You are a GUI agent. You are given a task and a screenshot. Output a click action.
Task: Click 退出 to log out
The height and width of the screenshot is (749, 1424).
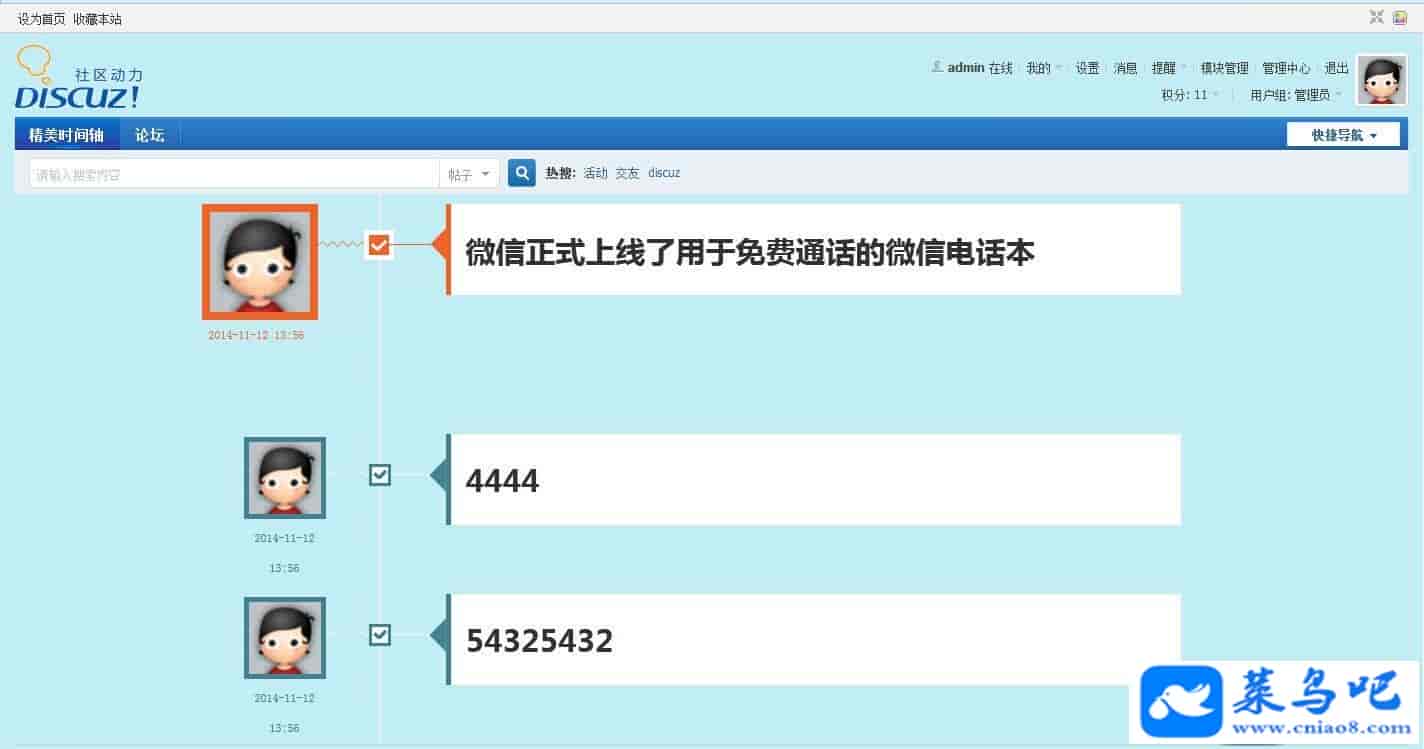(1337, 68)
